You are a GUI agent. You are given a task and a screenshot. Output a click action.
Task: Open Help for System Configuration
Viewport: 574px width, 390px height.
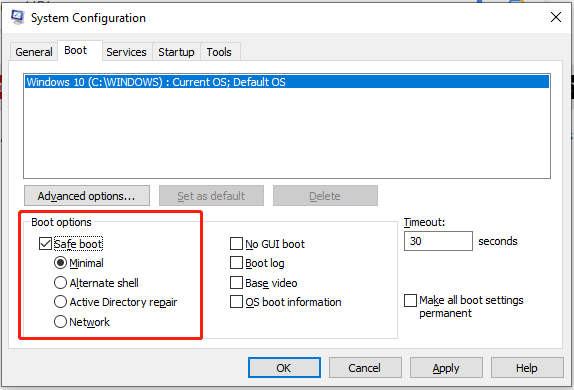527,368
